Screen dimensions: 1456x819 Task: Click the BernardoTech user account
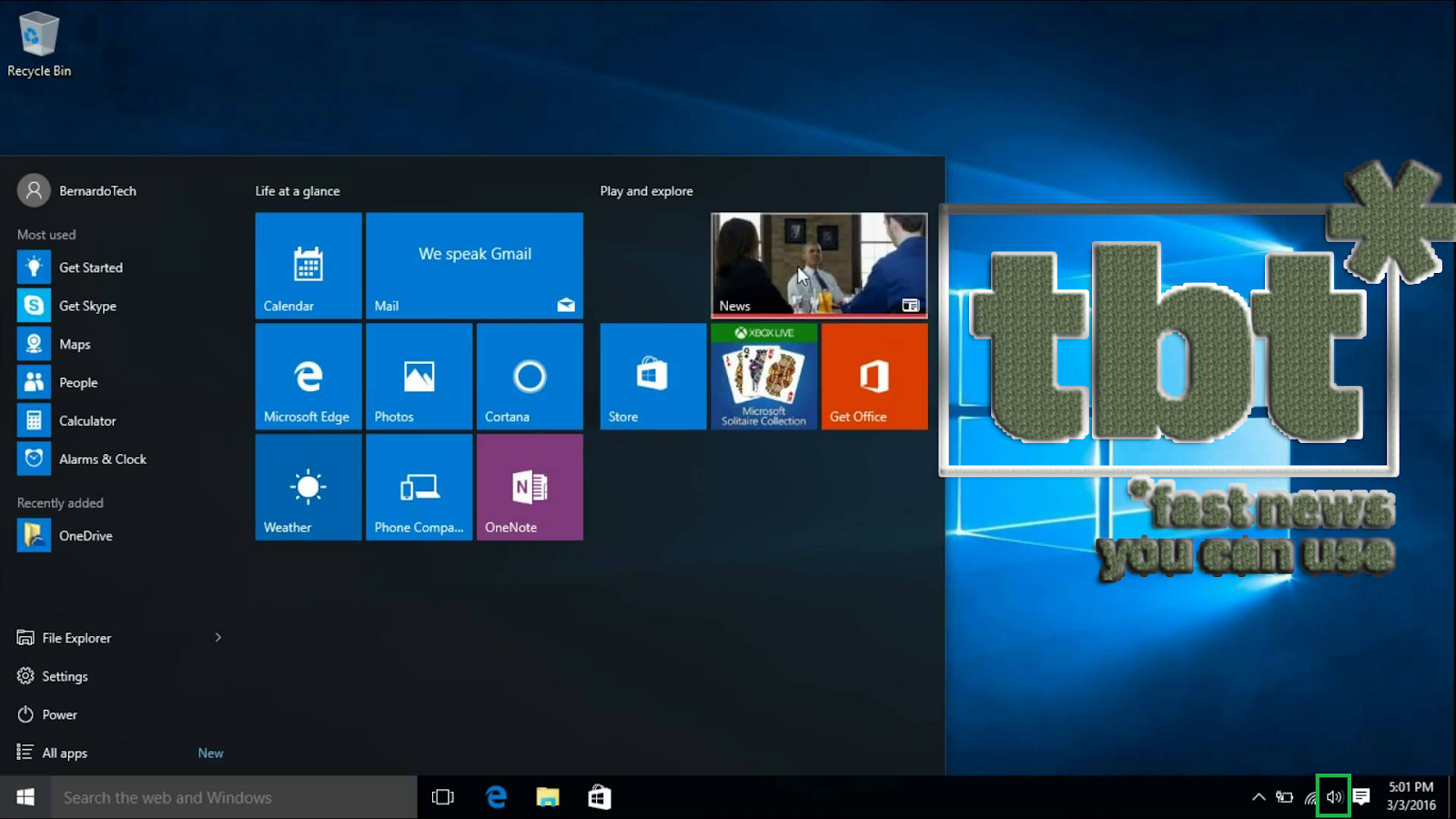tap(77, 191)
